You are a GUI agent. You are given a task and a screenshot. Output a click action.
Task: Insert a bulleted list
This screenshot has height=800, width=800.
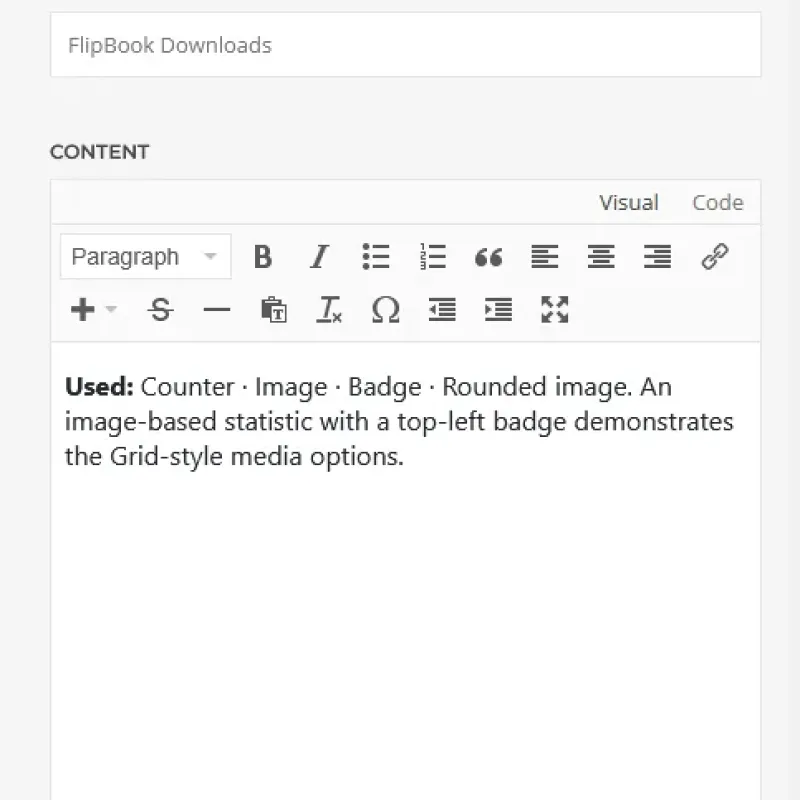376,256
